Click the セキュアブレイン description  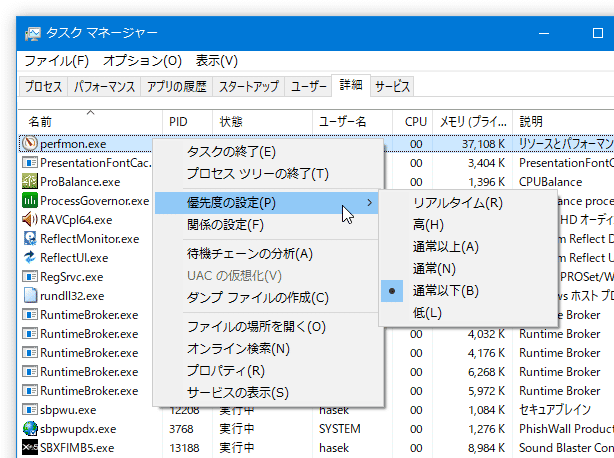click(x=555, y=410)
